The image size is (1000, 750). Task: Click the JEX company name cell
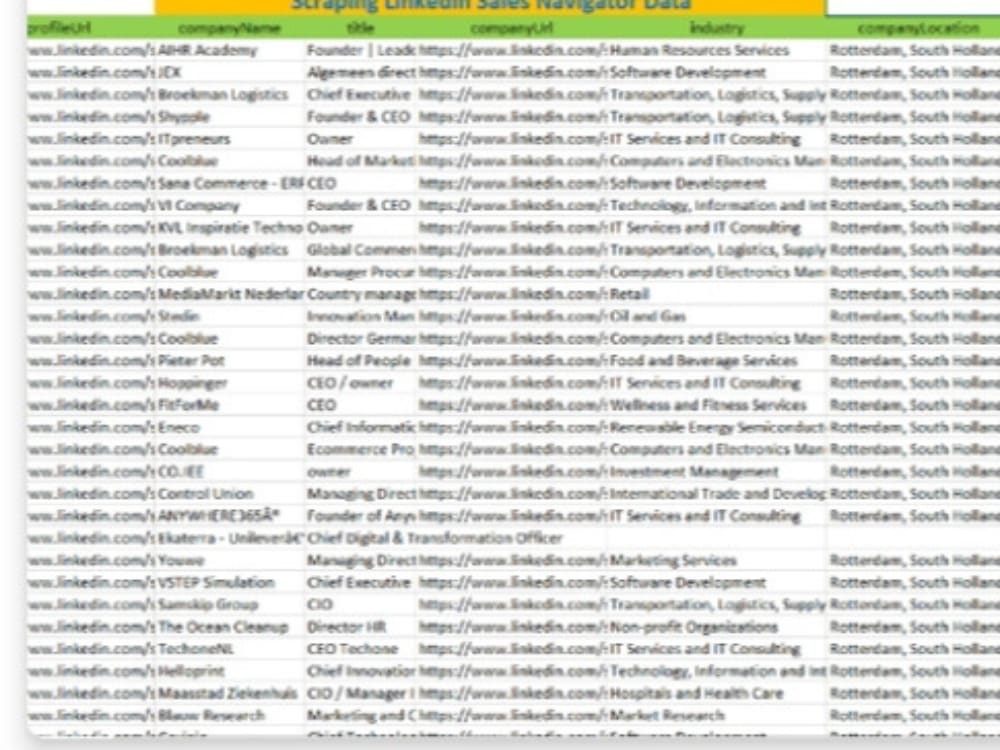click(x=230, y=73)
